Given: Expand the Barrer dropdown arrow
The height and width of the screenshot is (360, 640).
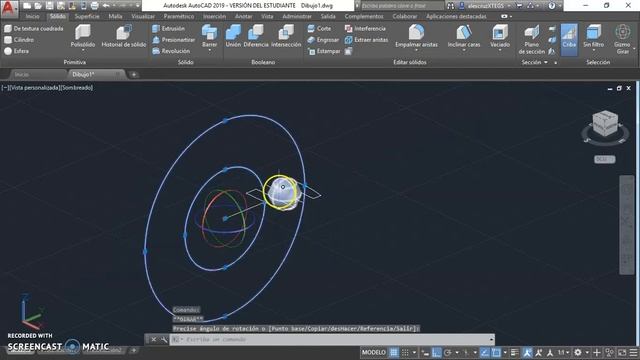Looking at the screenshot, I should click(209, 50).
